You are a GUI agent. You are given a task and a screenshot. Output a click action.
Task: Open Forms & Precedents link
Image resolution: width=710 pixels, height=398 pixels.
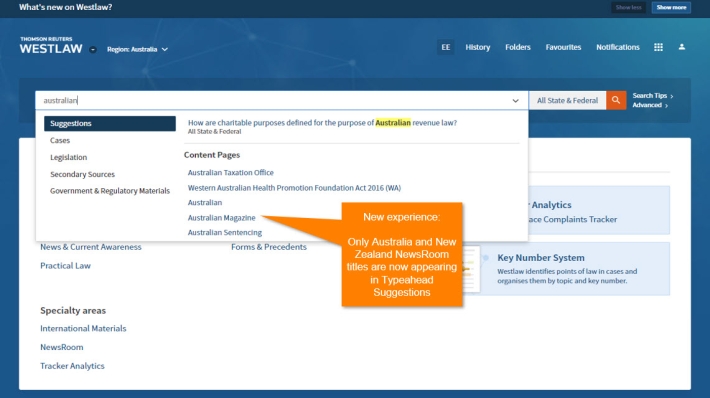[269, 247]
